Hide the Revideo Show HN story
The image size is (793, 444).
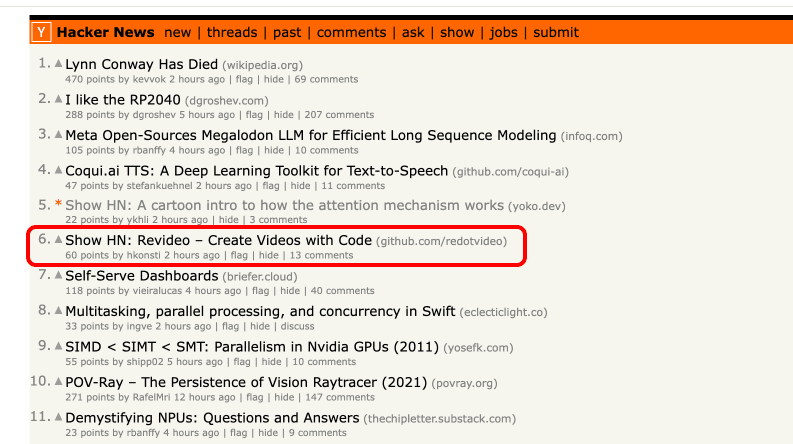pyautogui.click(x=269, y=255)
